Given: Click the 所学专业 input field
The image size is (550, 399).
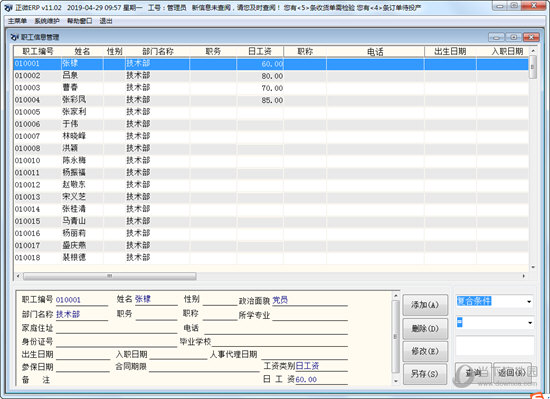Looking at the screenshot, I should 310,315.
